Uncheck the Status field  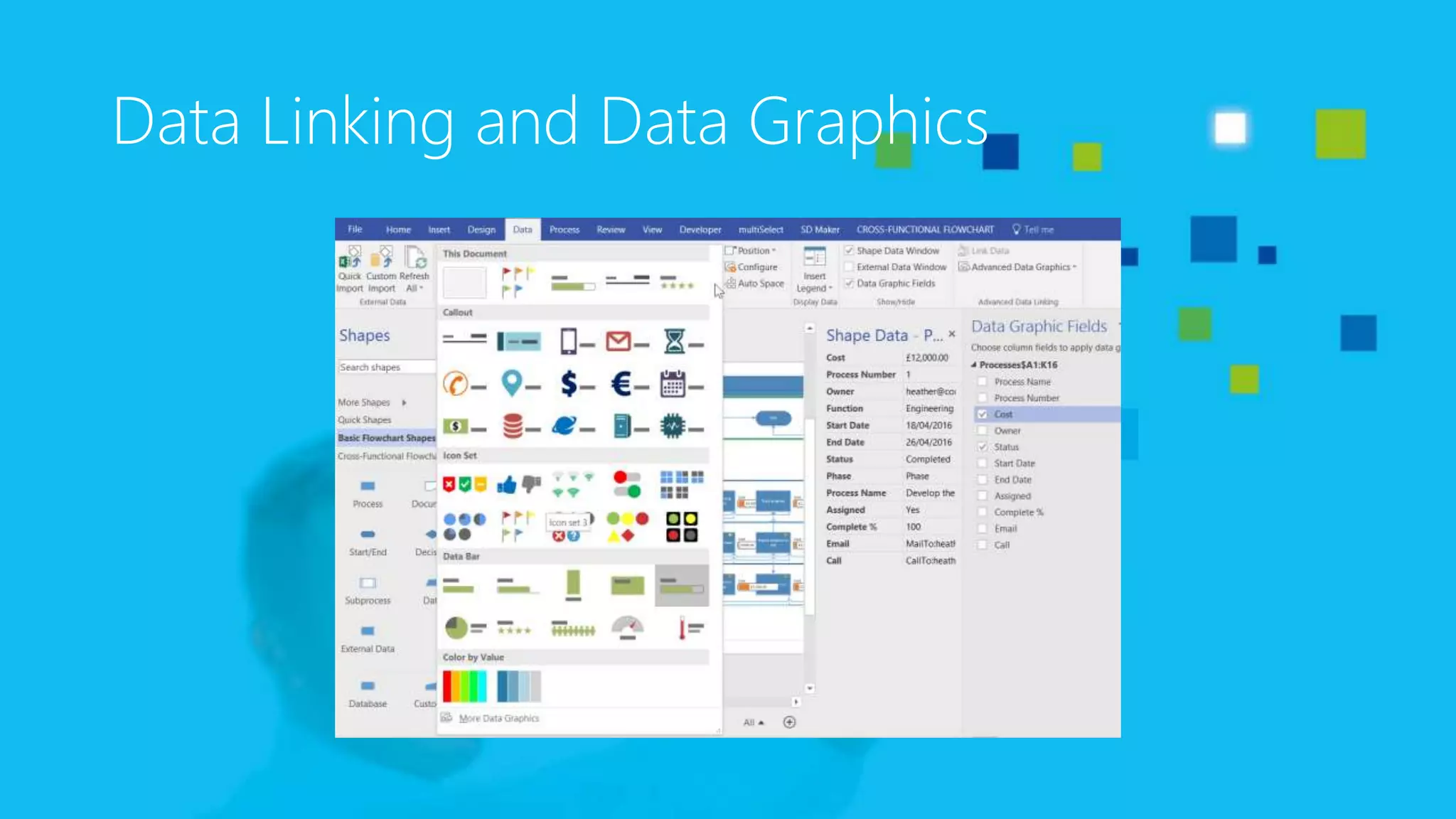(x=983, y=447)
